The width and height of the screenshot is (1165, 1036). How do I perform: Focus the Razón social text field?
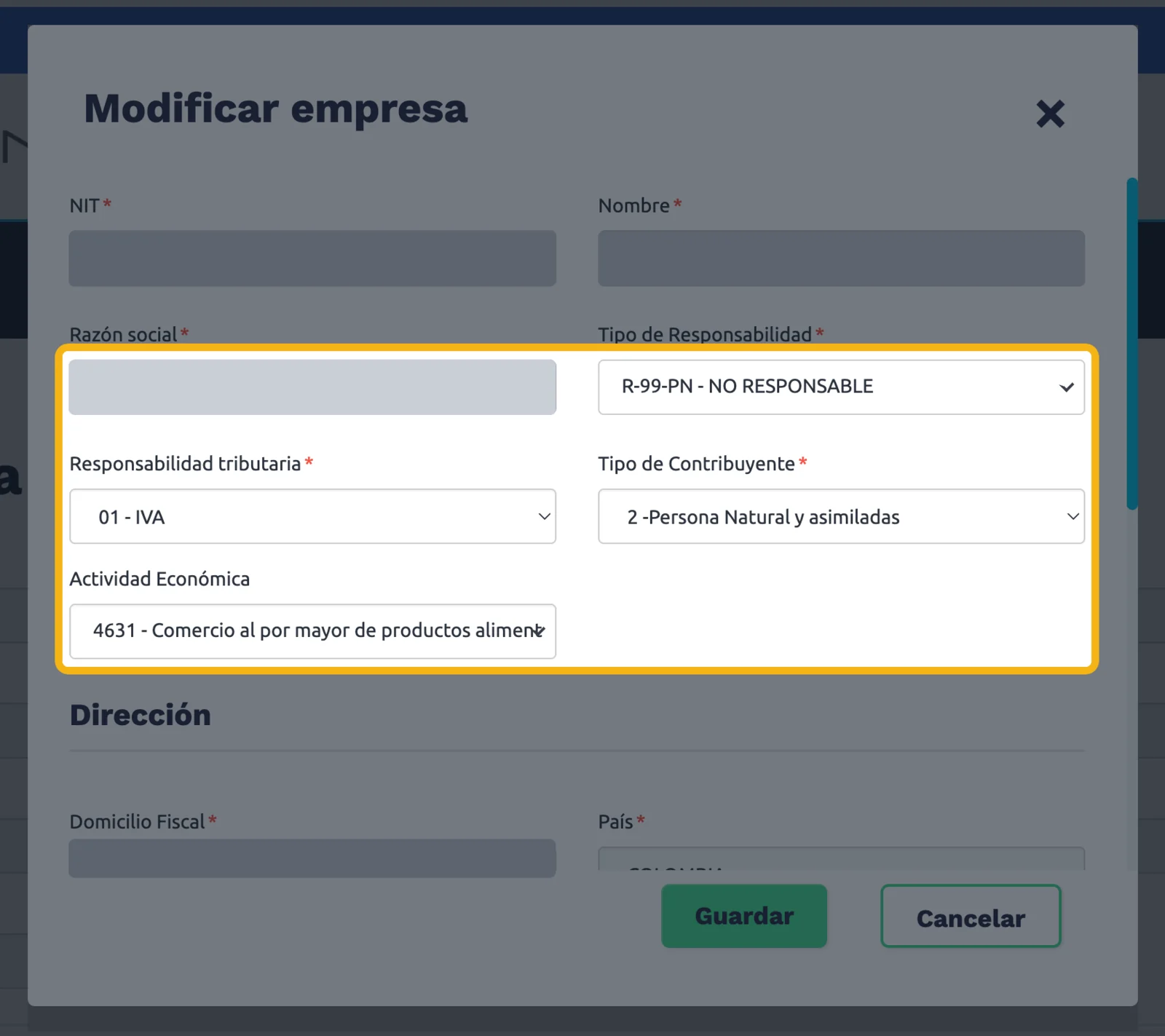coord(312,387)
